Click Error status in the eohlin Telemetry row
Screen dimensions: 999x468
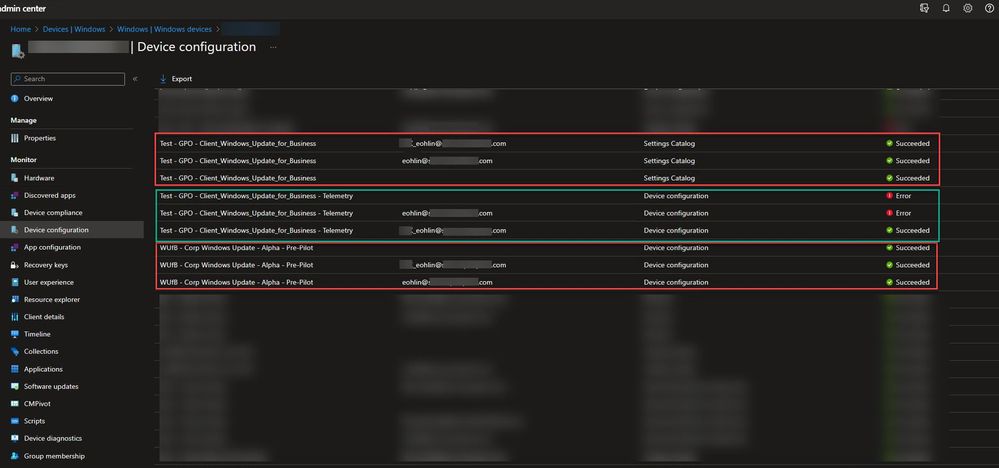pyautogui.click(x=903, y=213)
